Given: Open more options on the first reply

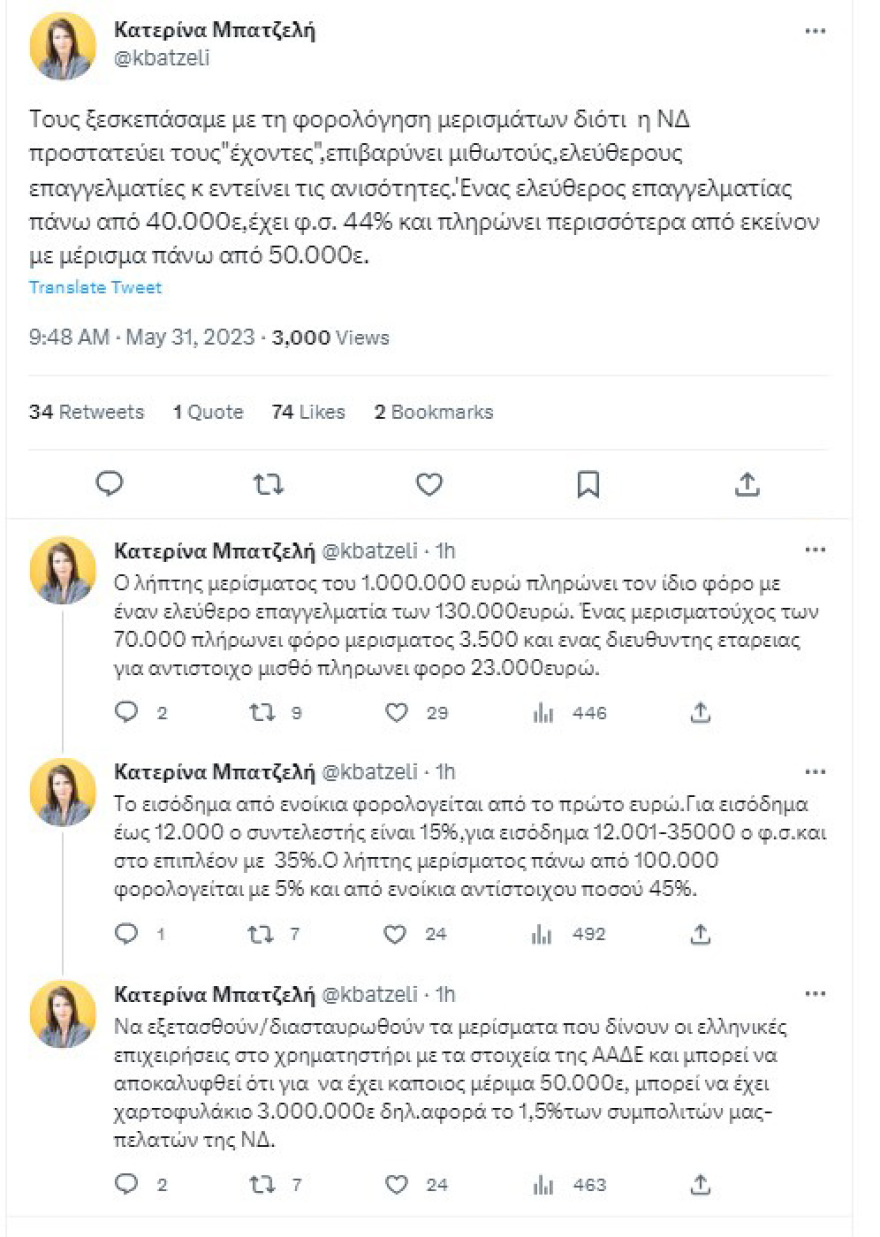Looking at the screenshot, I should (x=816, y=549).
